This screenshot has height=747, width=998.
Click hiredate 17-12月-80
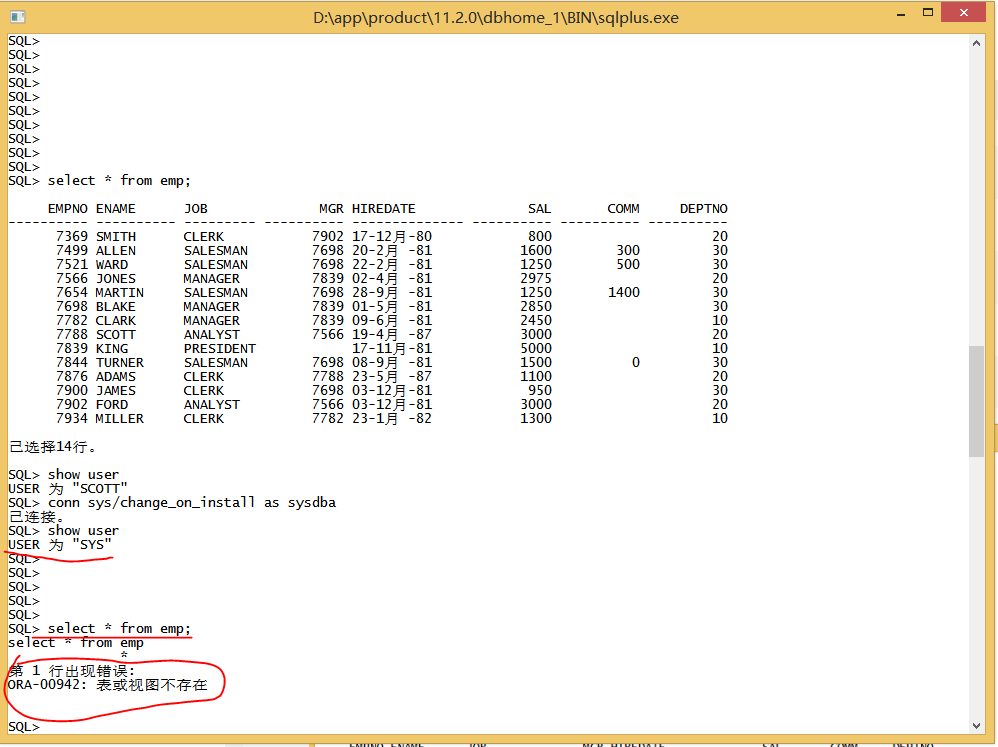[x=392, y=237]
